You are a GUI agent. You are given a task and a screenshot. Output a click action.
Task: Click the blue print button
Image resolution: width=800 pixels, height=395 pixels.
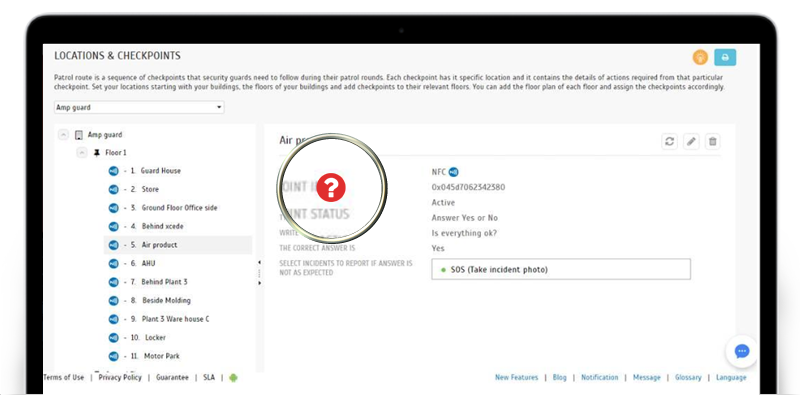pos(725,57)
